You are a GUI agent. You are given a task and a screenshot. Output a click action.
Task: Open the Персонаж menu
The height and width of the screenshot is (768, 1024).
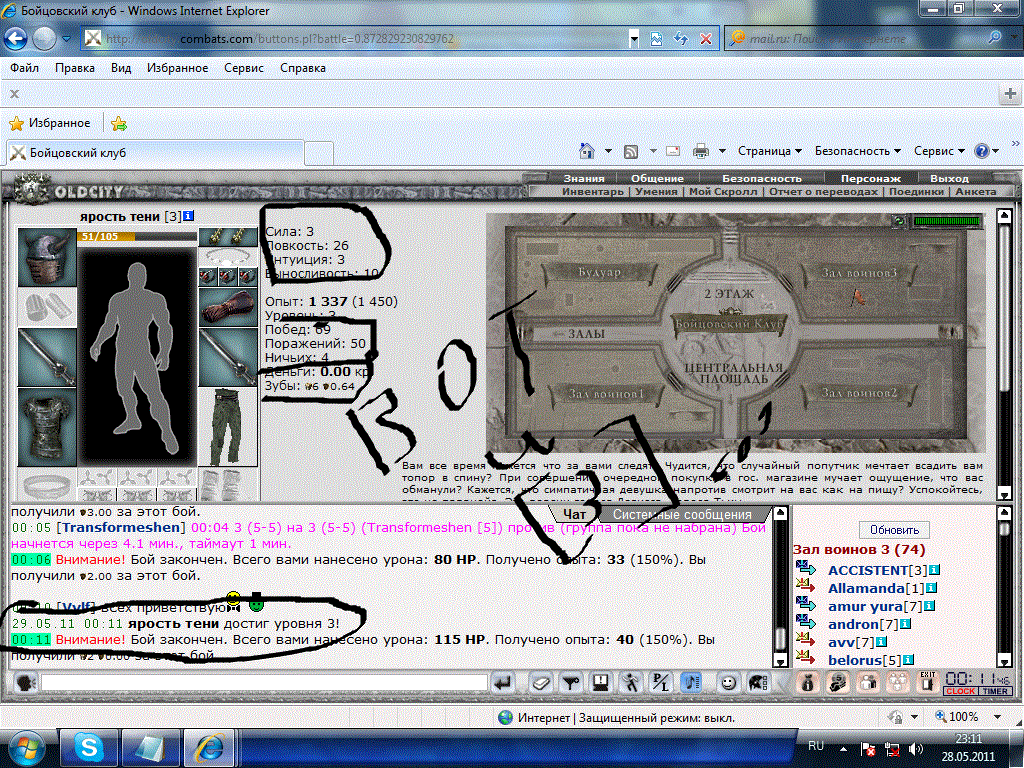coord(871,178)
